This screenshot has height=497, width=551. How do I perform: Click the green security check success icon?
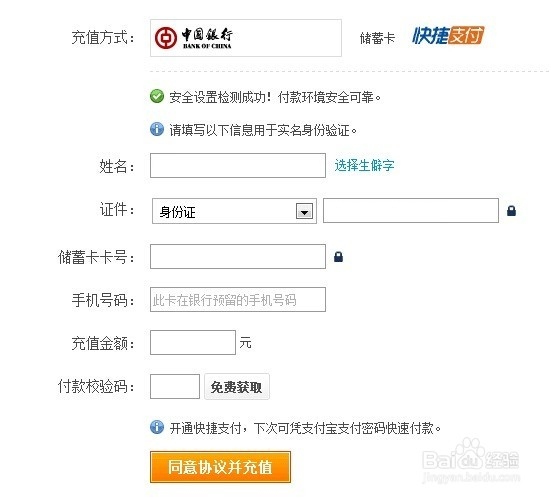157,96
